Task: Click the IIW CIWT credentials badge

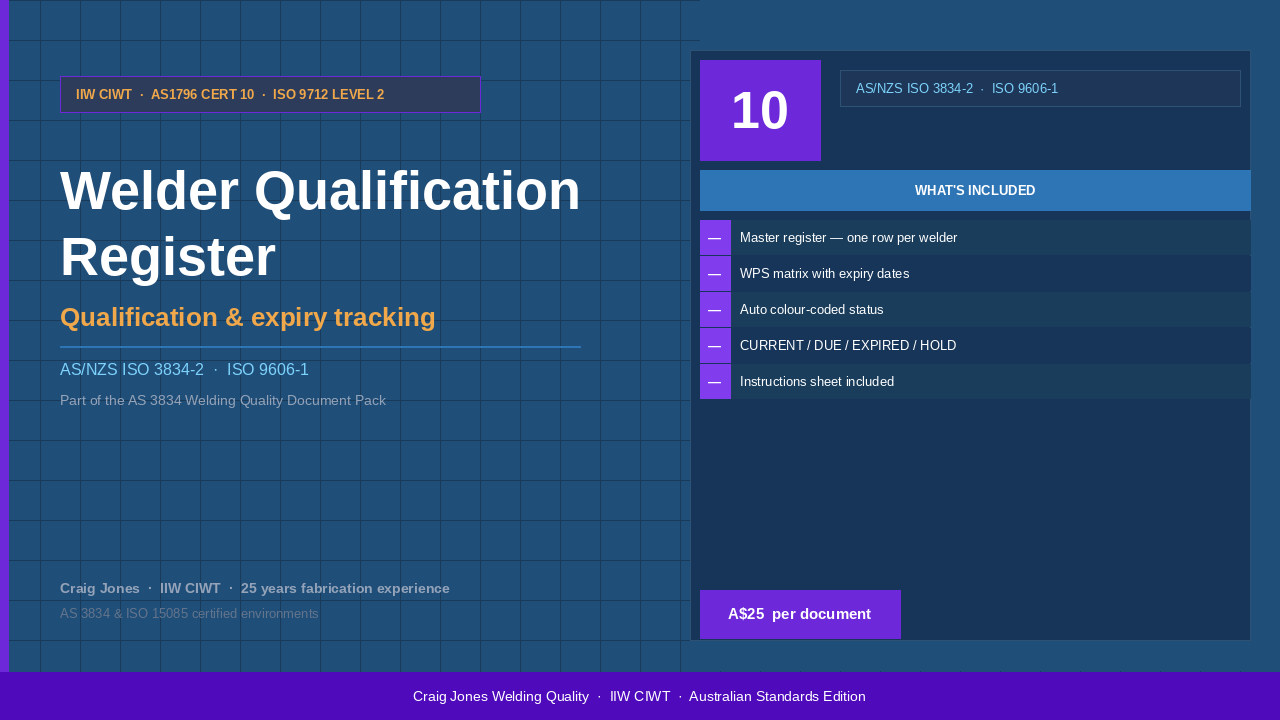Action: (270, 95)
